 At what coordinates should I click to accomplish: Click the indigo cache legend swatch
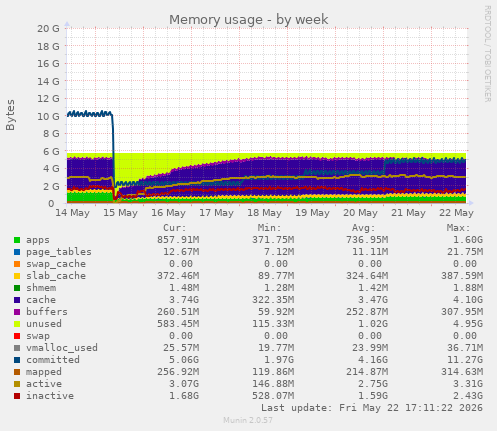(17, 300)
